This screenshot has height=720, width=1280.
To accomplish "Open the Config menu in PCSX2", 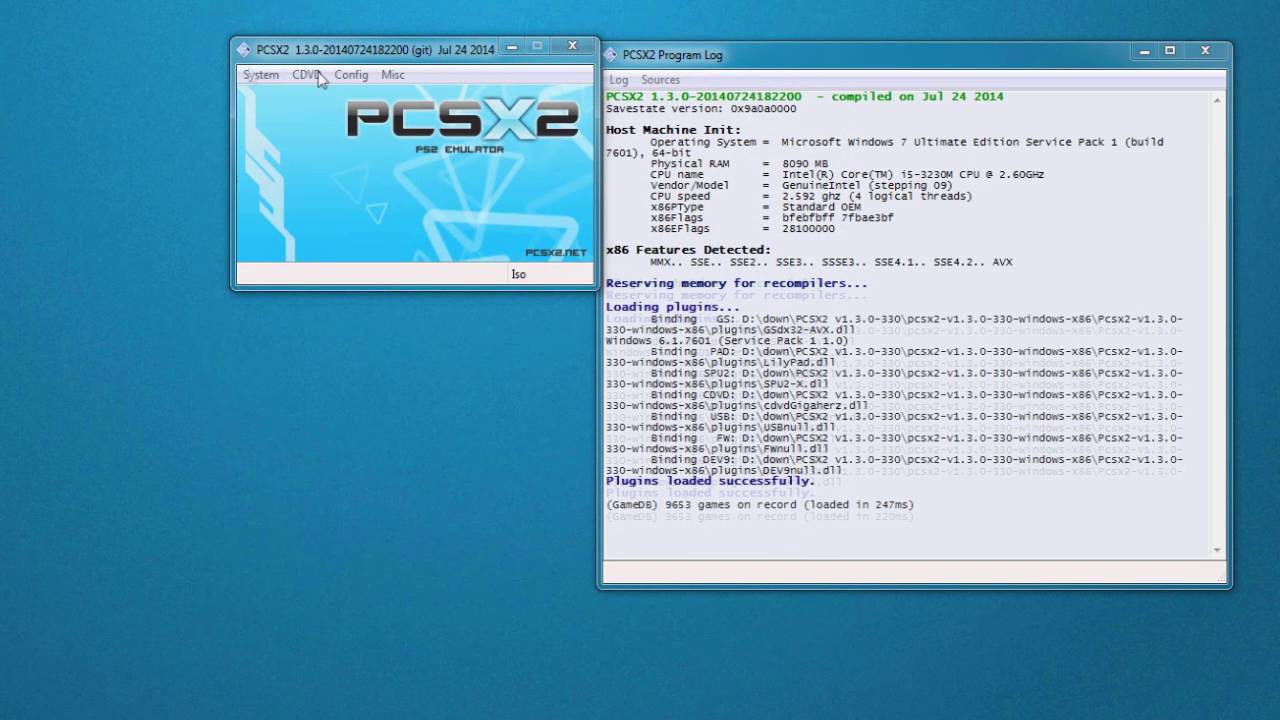I will pyautogui.click(x=351, y=75).
